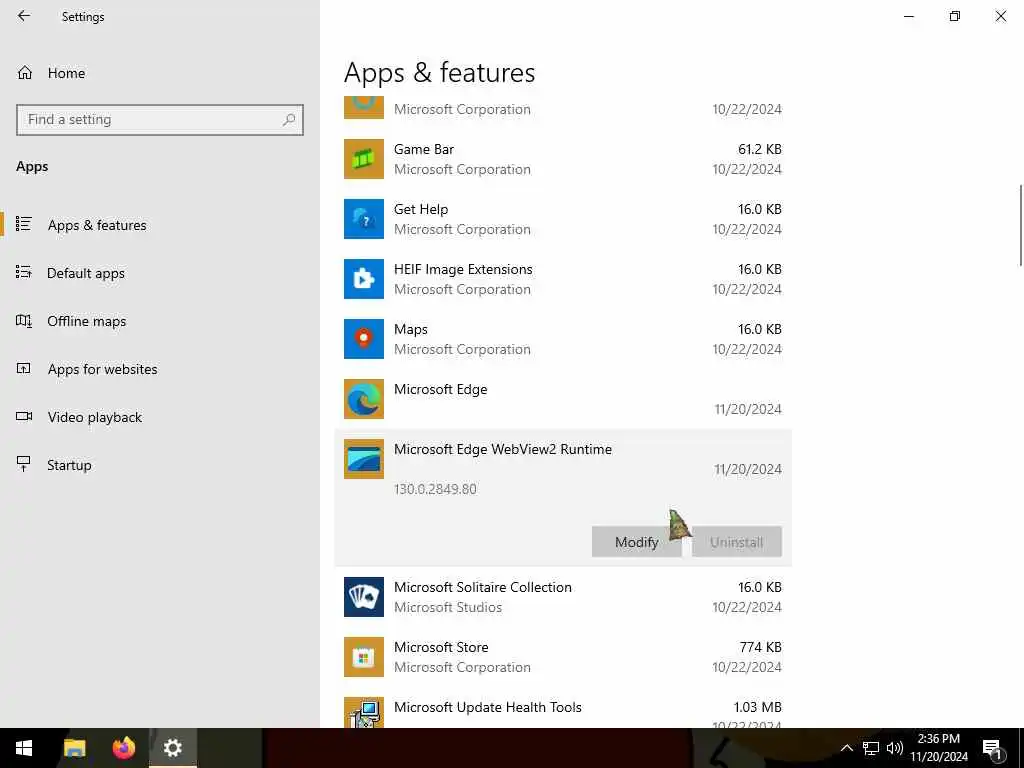
Task: Click the Edge WebView2 Runtime icon
Action: [364, 459]
